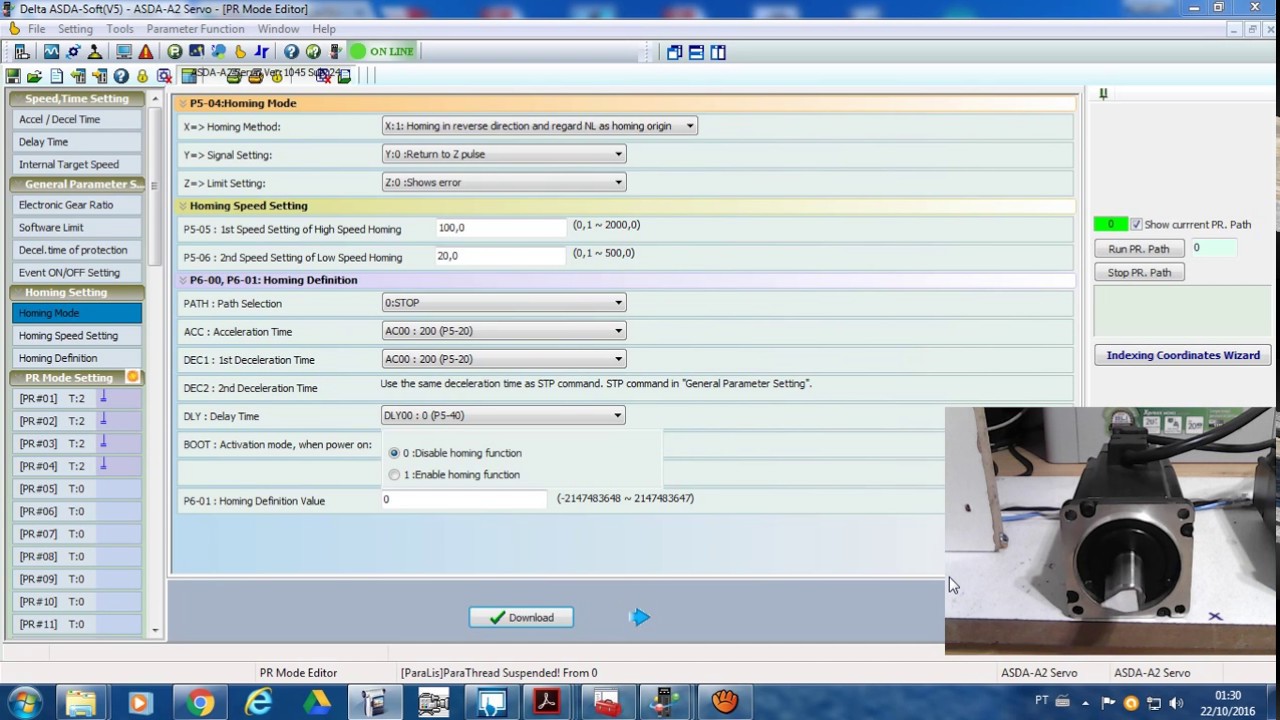Select 'Disable homing function' radio button
The image size is (1280, 720).
tap(394, 453)
